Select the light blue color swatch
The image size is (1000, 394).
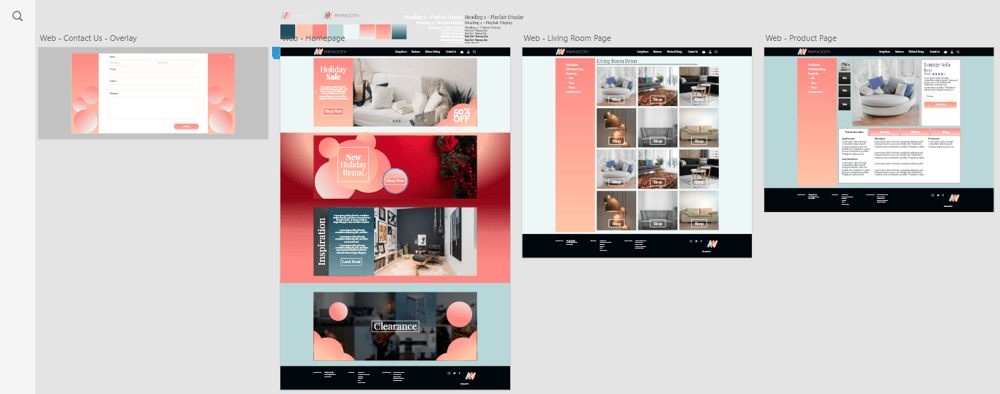tap(335, 32)
